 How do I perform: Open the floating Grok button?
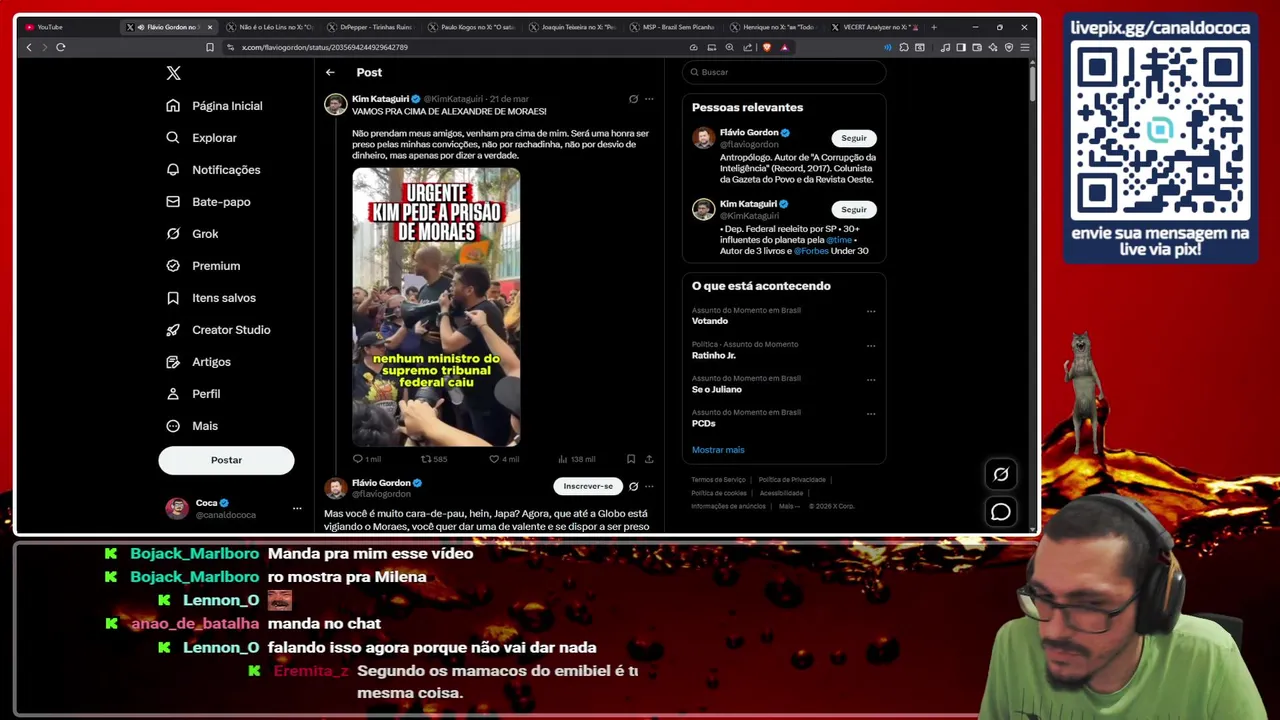pyautogui.click(x=1001, y=474)
